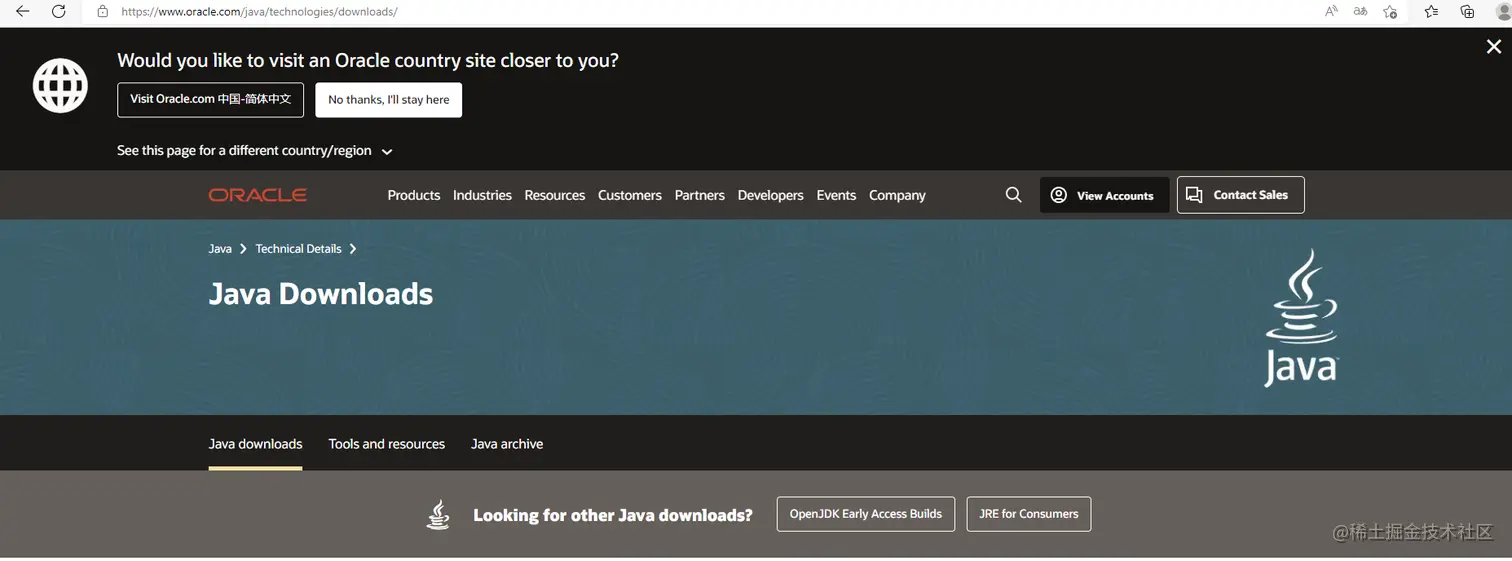Open the Company menu

pyautogui.click(x=897, y=195)
